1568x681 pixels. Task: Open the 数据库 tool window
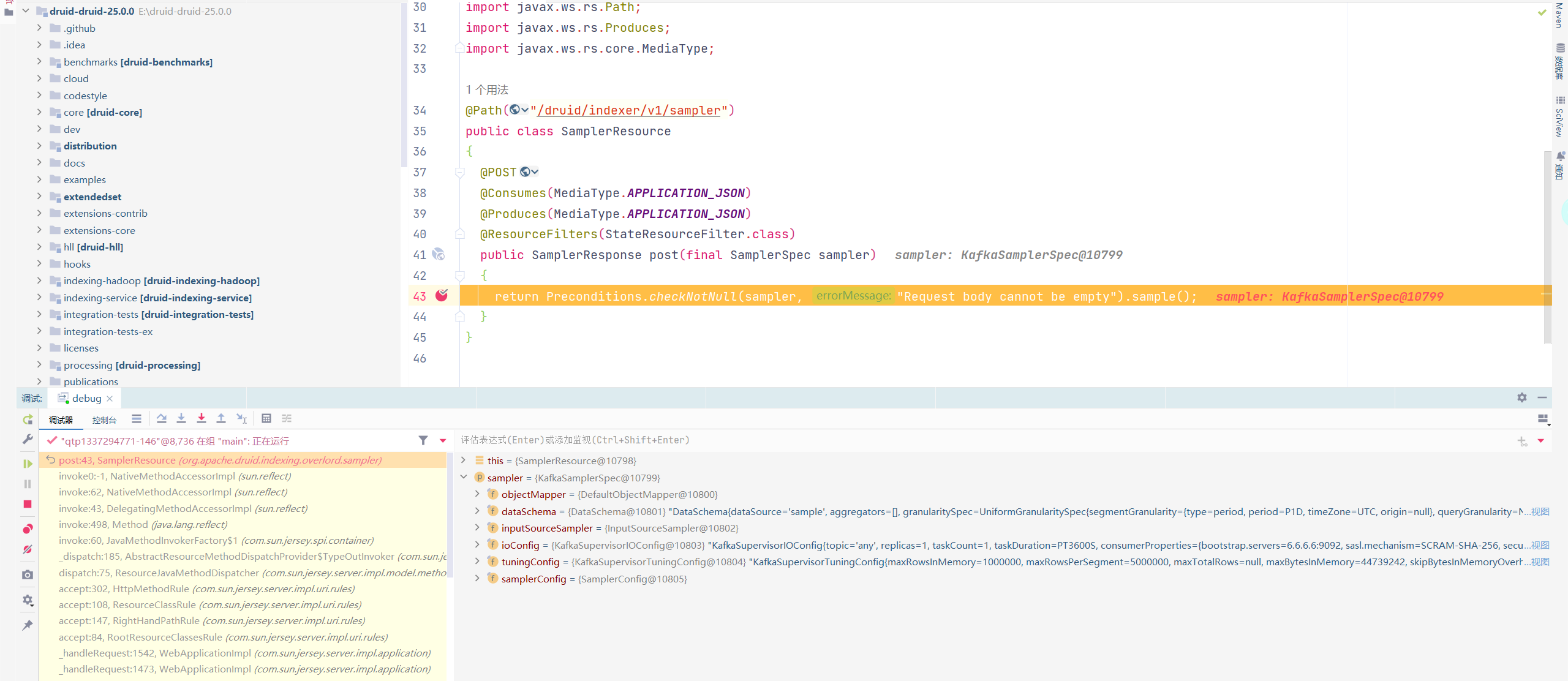(1560, 62)
